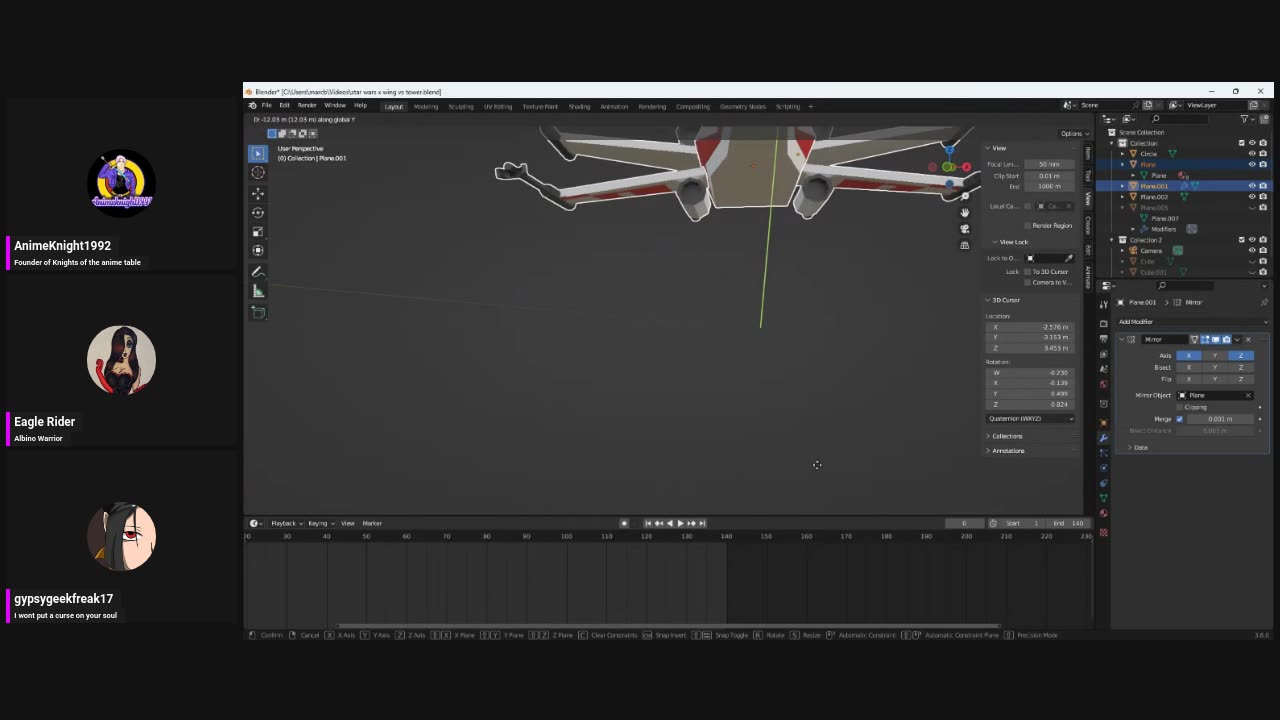Open the Material properties tab icon
The image size is (1280, 720).
coord(1104,513)
